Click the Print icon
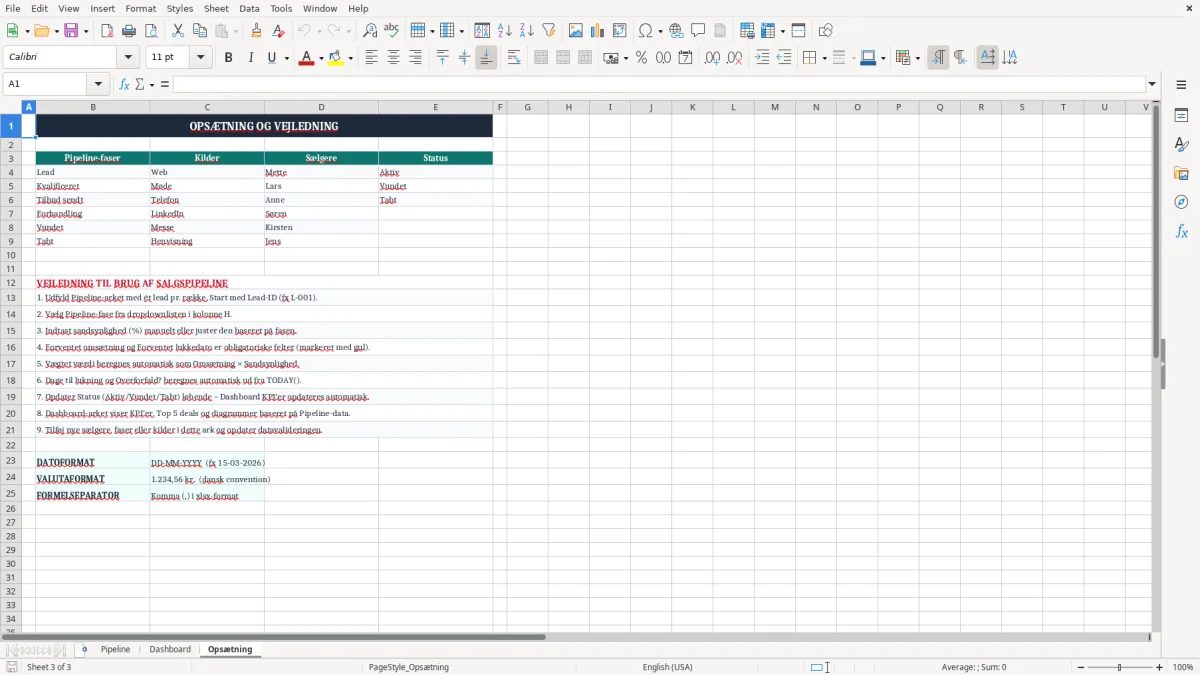 point(129,31)
